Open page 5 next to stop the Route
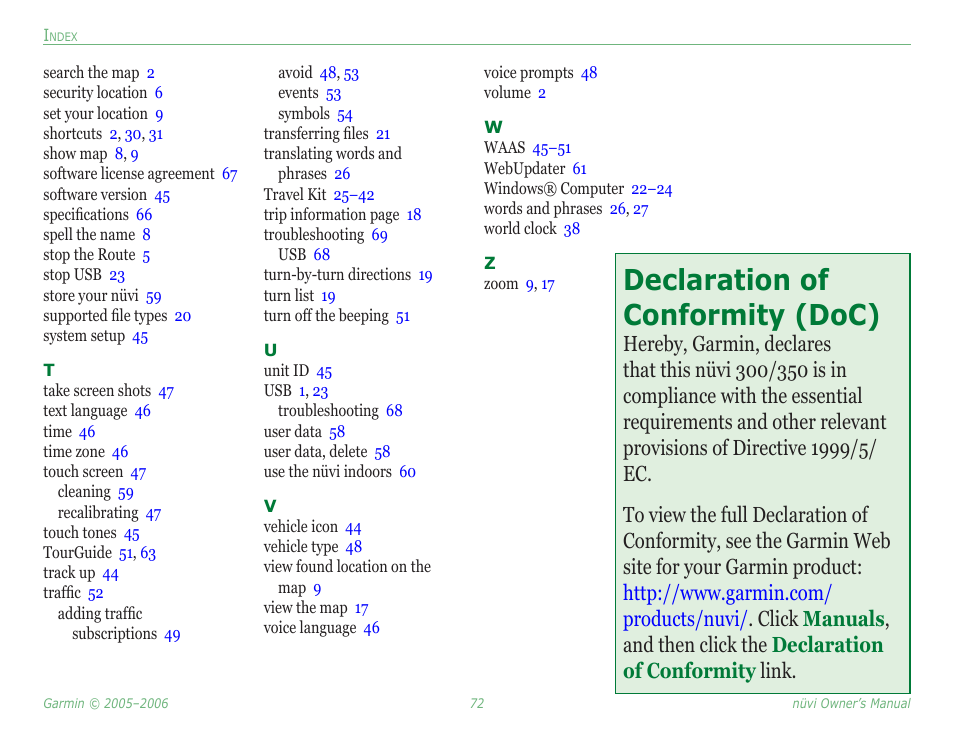 click(x=146, y=256)
